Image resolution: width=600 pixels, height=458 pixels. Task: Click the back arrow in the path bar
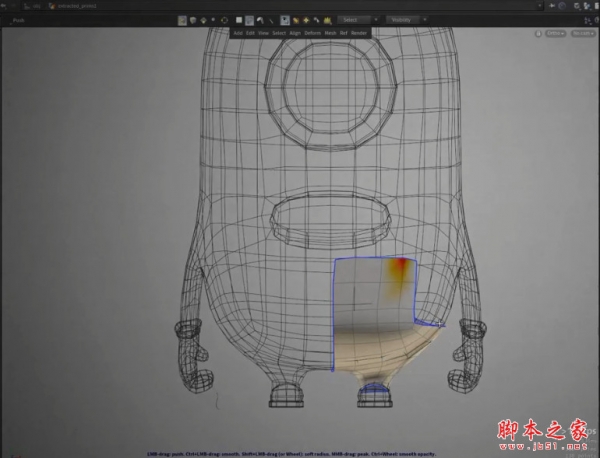click(3, 6)
